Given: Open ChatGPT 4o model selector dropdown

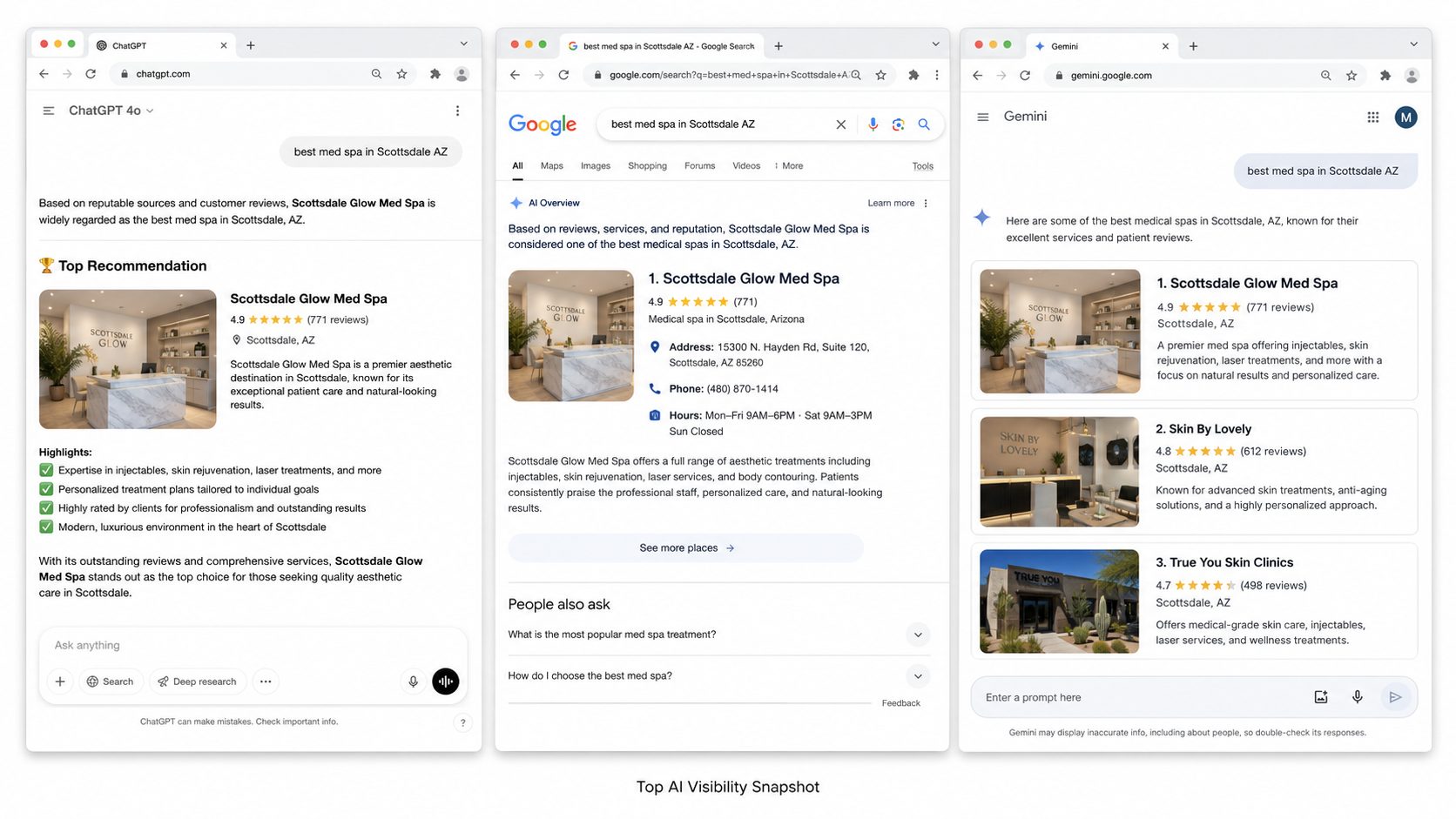Looking at the screenshot, I should coord(111,111).
